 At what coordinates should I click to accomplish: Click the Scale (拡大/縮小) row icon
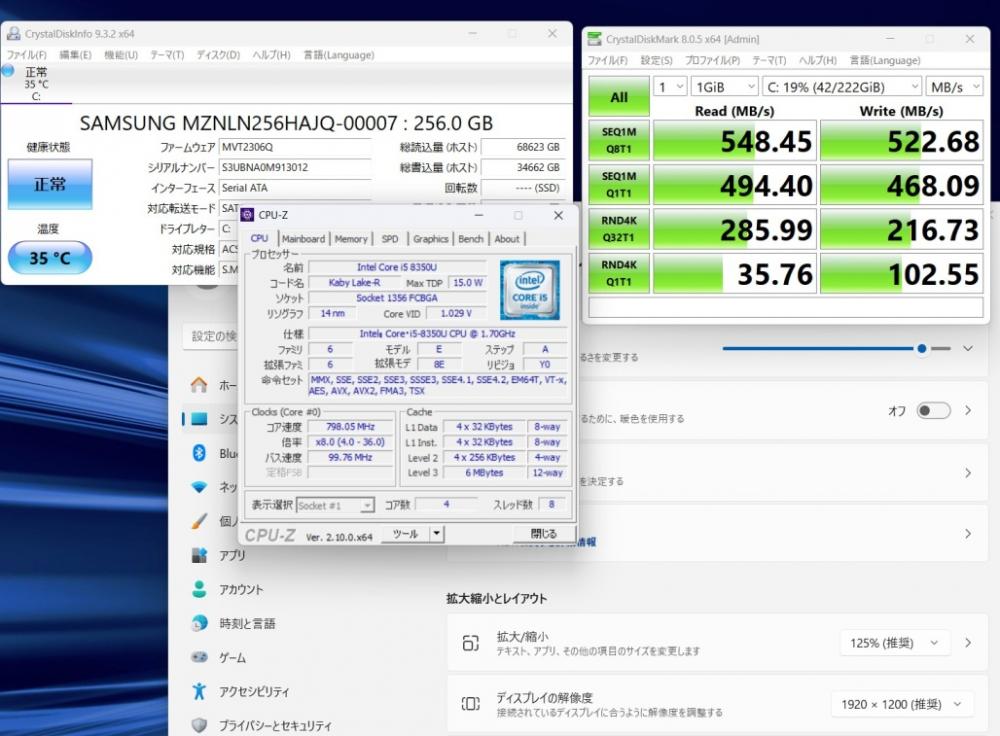pyautogui.click(x=470, y=643)
